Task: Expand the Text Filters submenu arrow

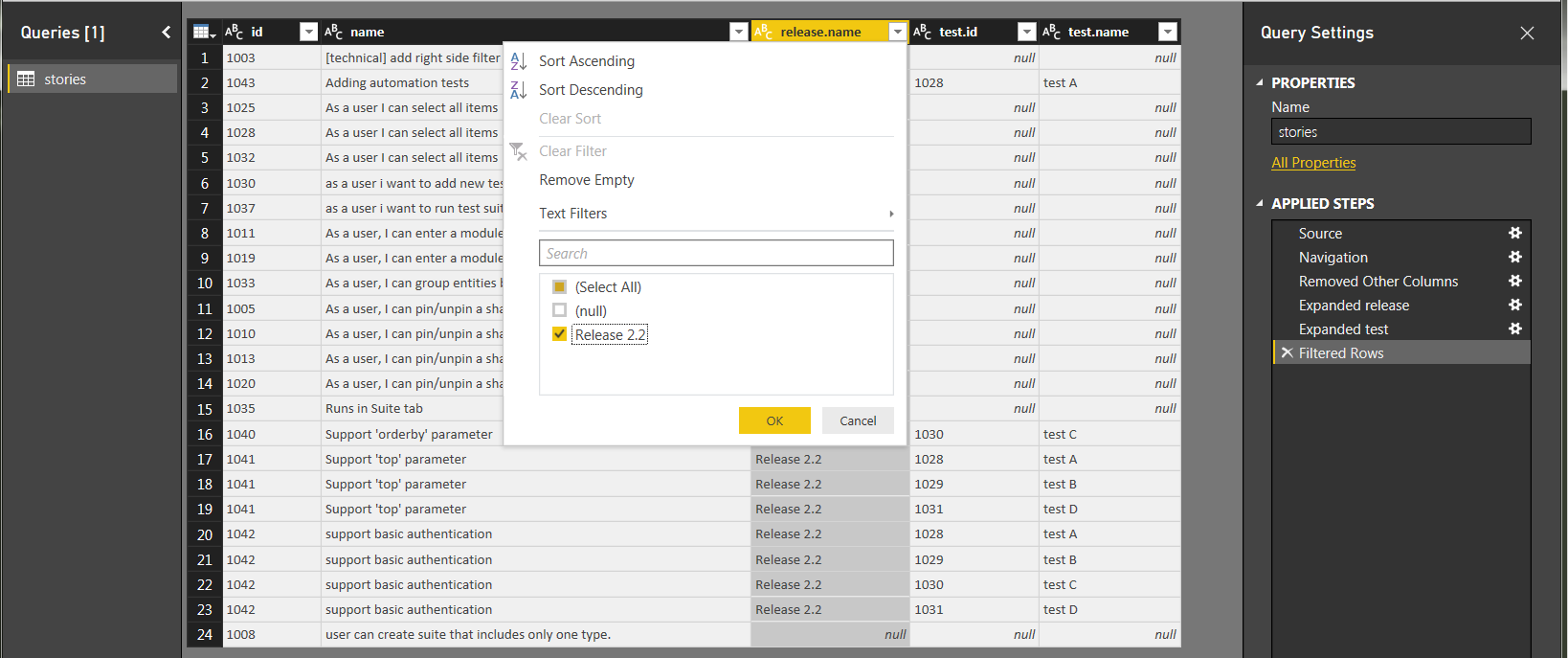Action: tap(891, 214)
